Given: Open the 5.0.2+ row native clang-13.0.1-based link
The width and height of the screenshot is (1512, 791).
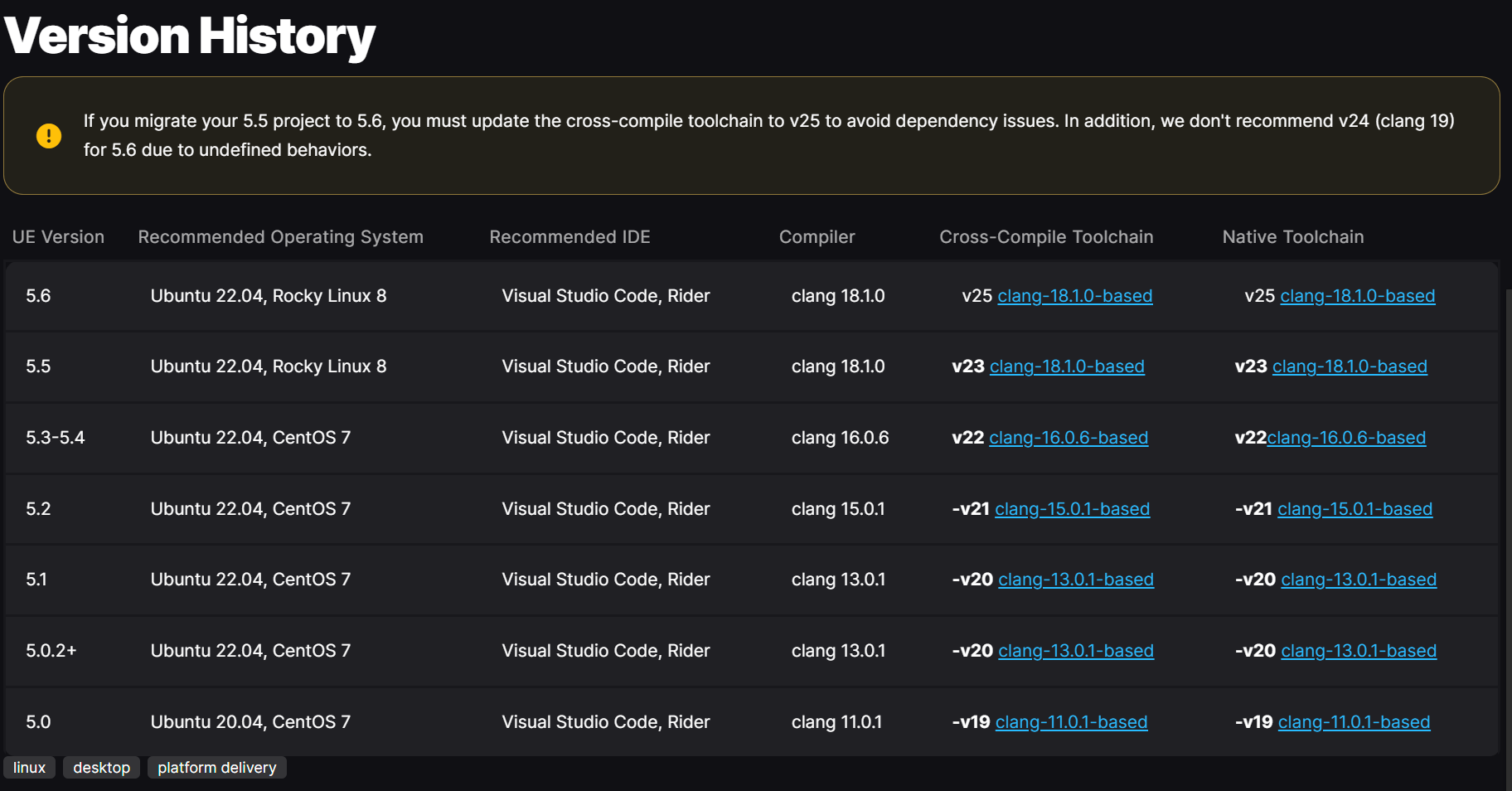Looking at the screenshot, I should 1358,651.
